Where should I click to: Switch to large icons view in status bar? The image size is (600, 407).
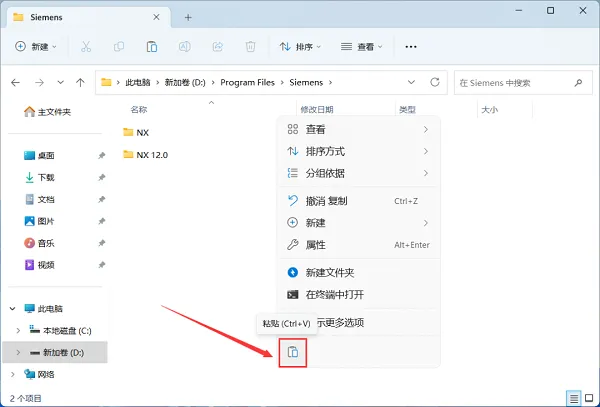590,399
